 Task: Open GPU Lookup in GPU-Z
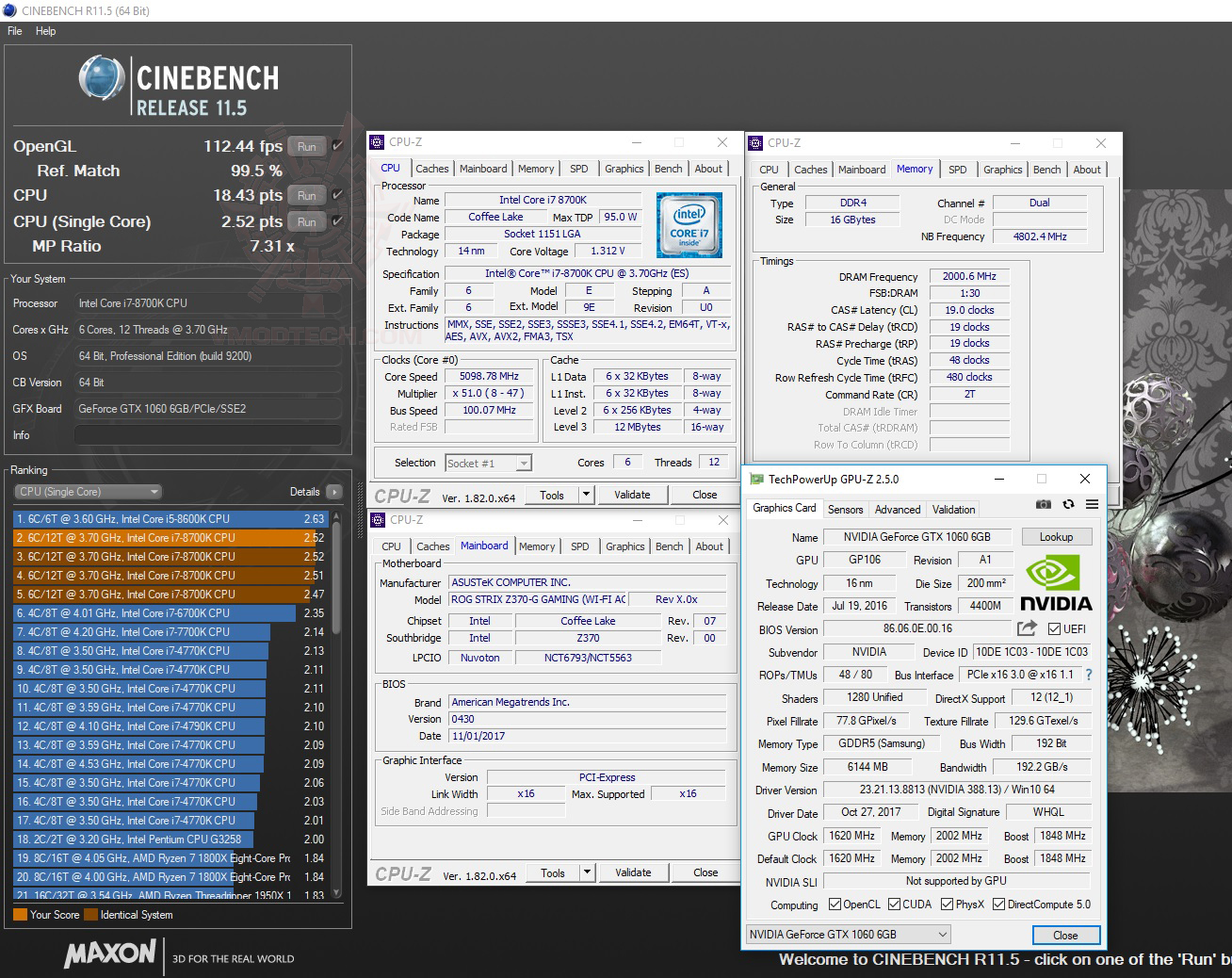pos(1056,536)
